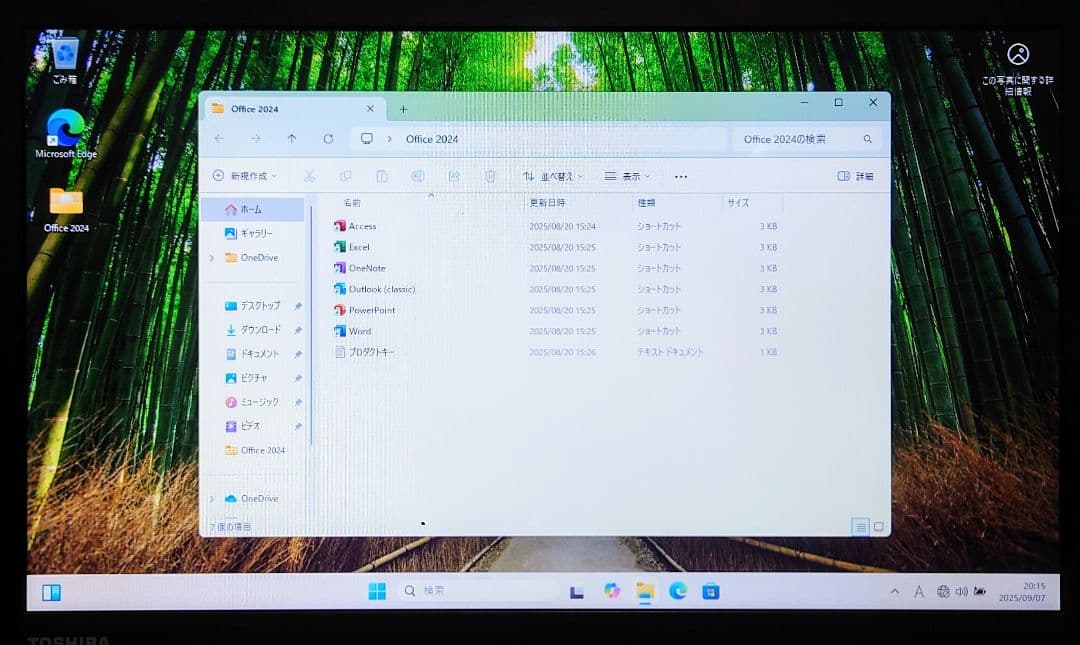Open the Refresh icon in the address bar
This screenshot has height=645, width=1080.
(x=328, y=139)
